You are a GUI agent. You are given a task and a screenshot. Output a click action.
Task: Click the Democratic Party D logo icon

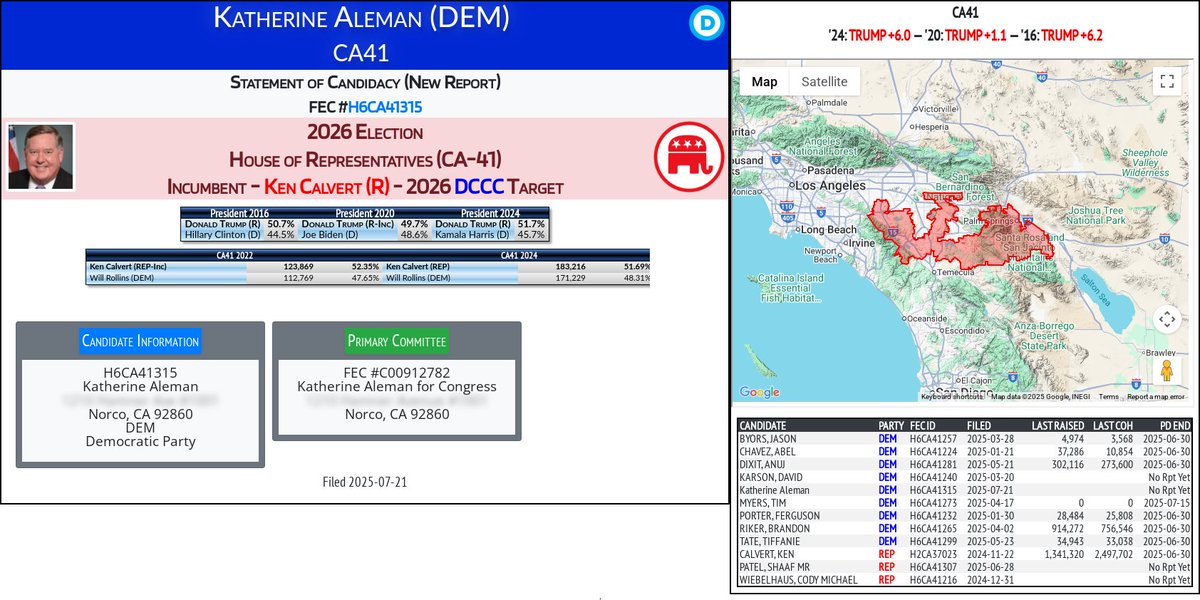pos(705,22)
